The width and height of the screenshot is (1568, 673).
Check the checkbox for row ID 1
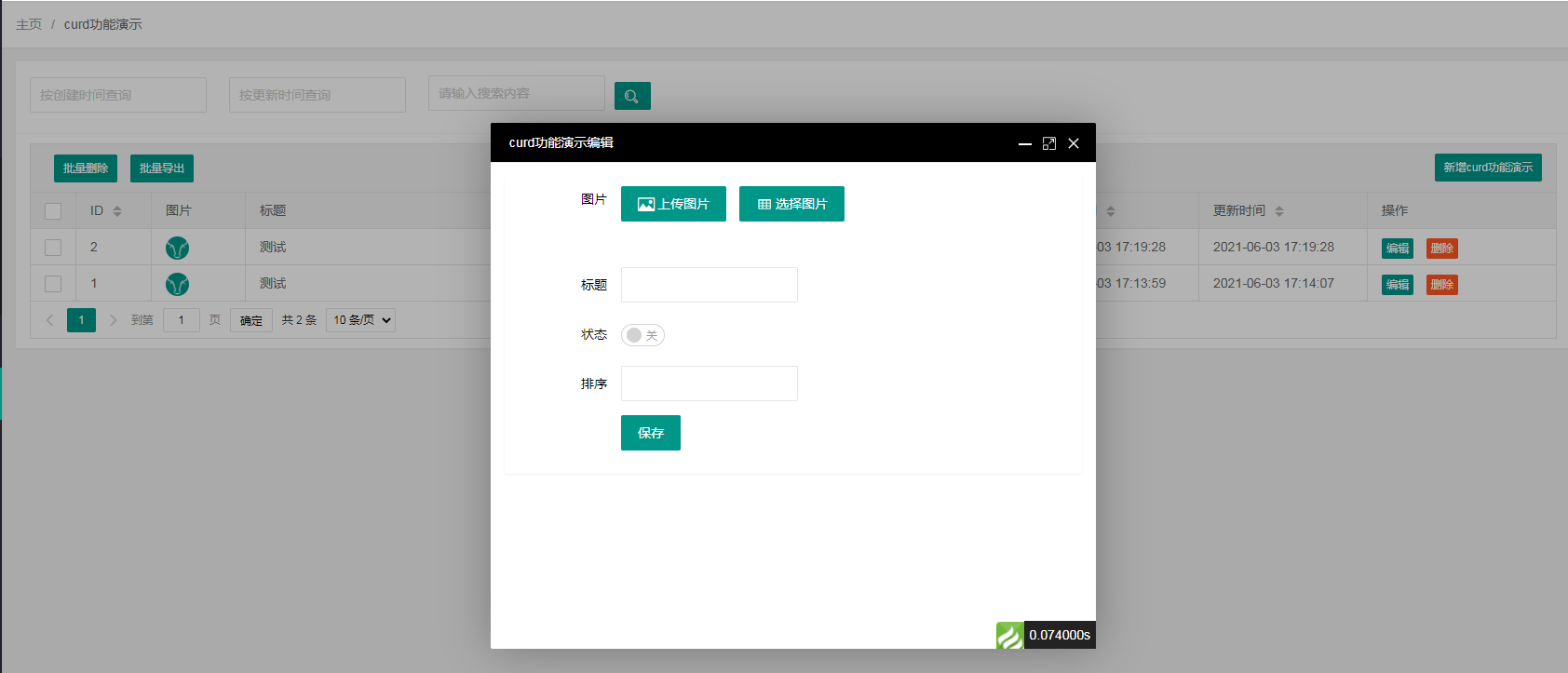click(x=53, y=284)
